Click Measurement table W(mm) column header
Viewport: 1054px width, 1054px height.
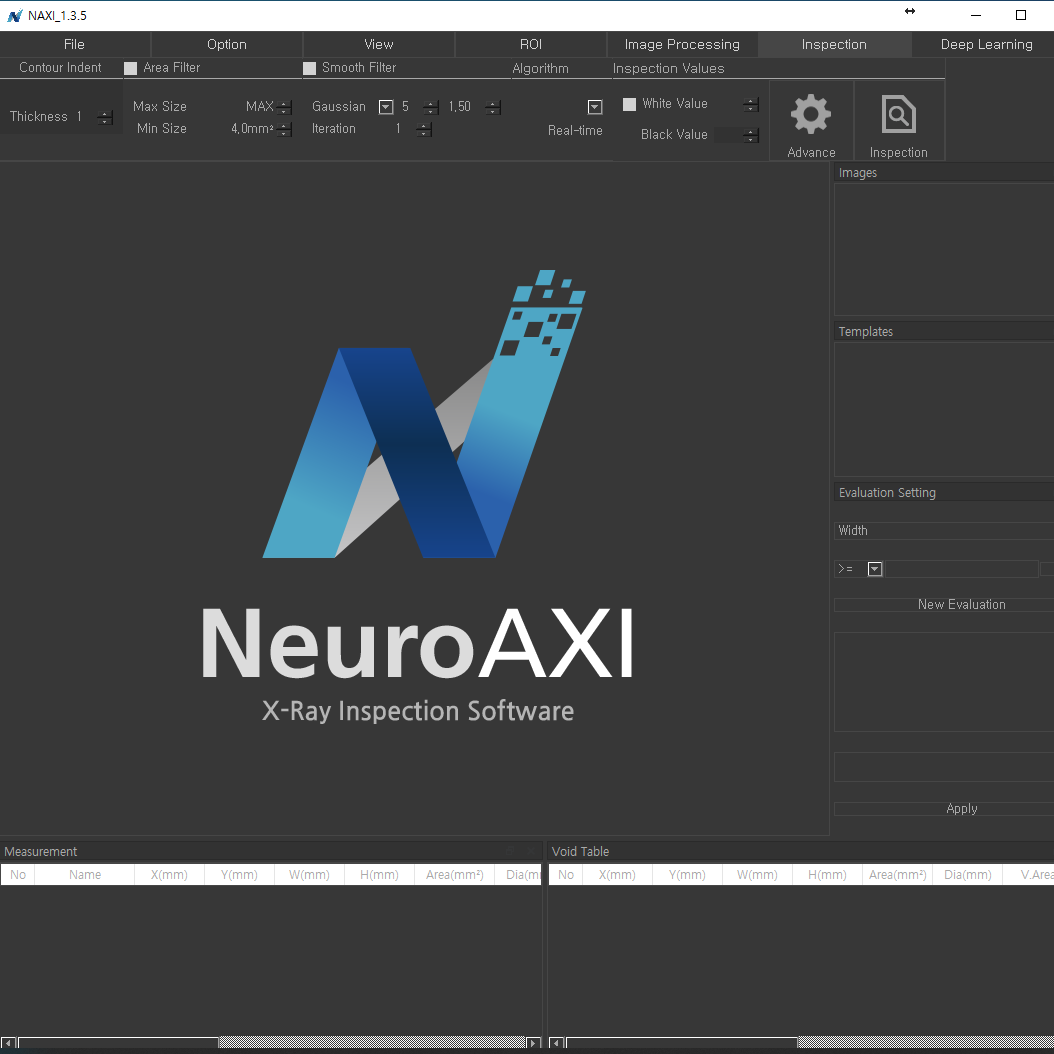click(309, 875)
